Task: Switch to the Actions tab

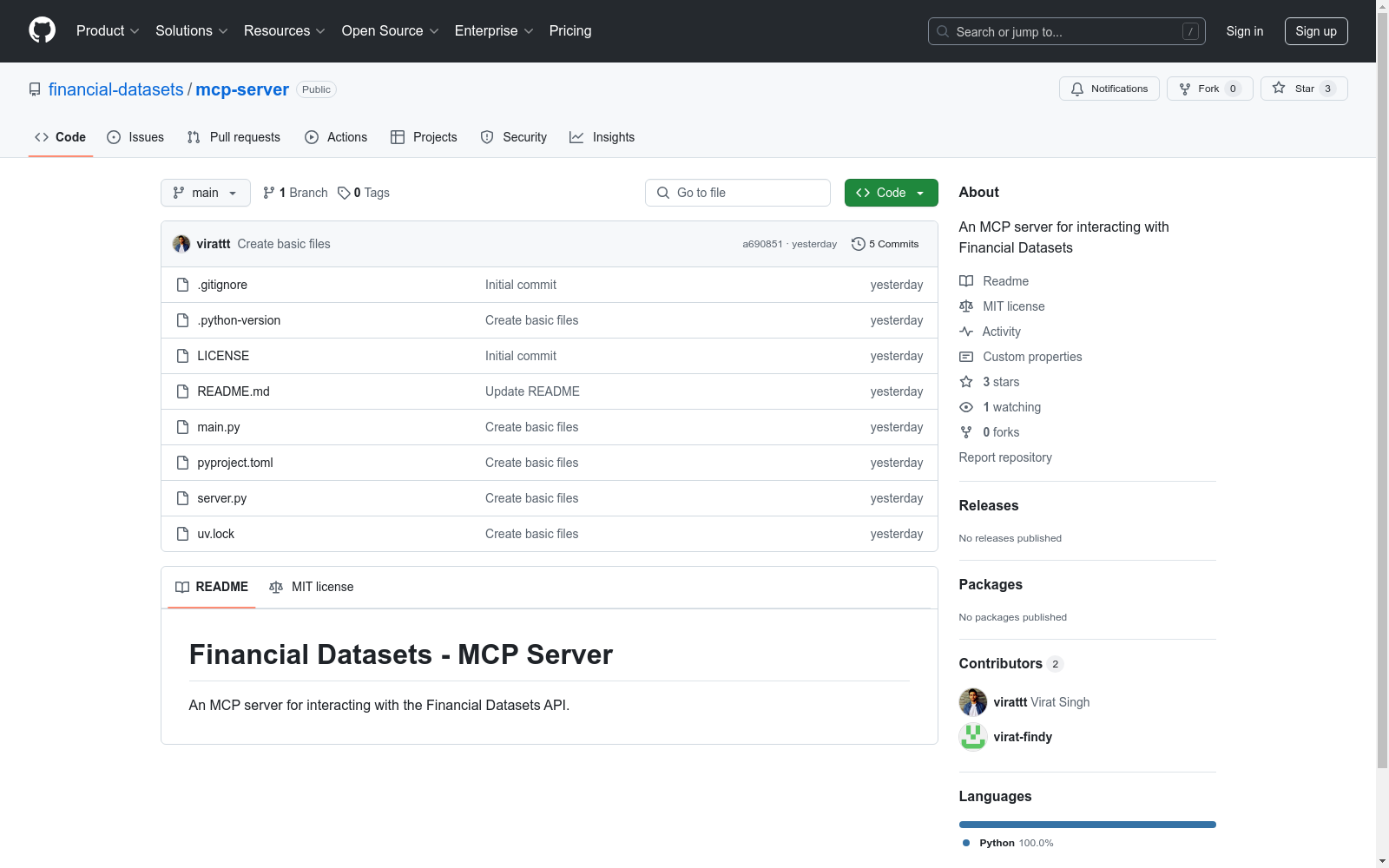Action: (x=336, y=137)
